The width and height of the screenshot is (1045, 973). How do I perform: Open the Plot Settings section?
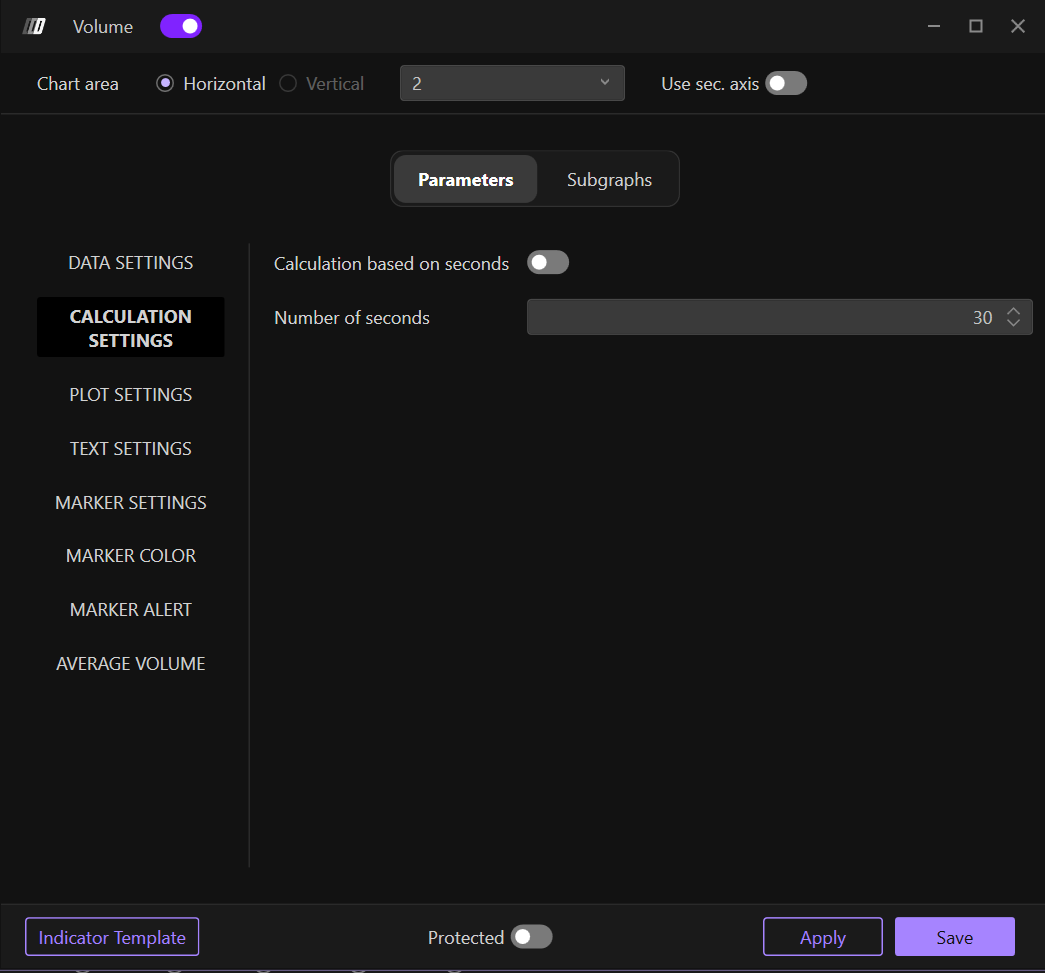(x=131, y=395)
